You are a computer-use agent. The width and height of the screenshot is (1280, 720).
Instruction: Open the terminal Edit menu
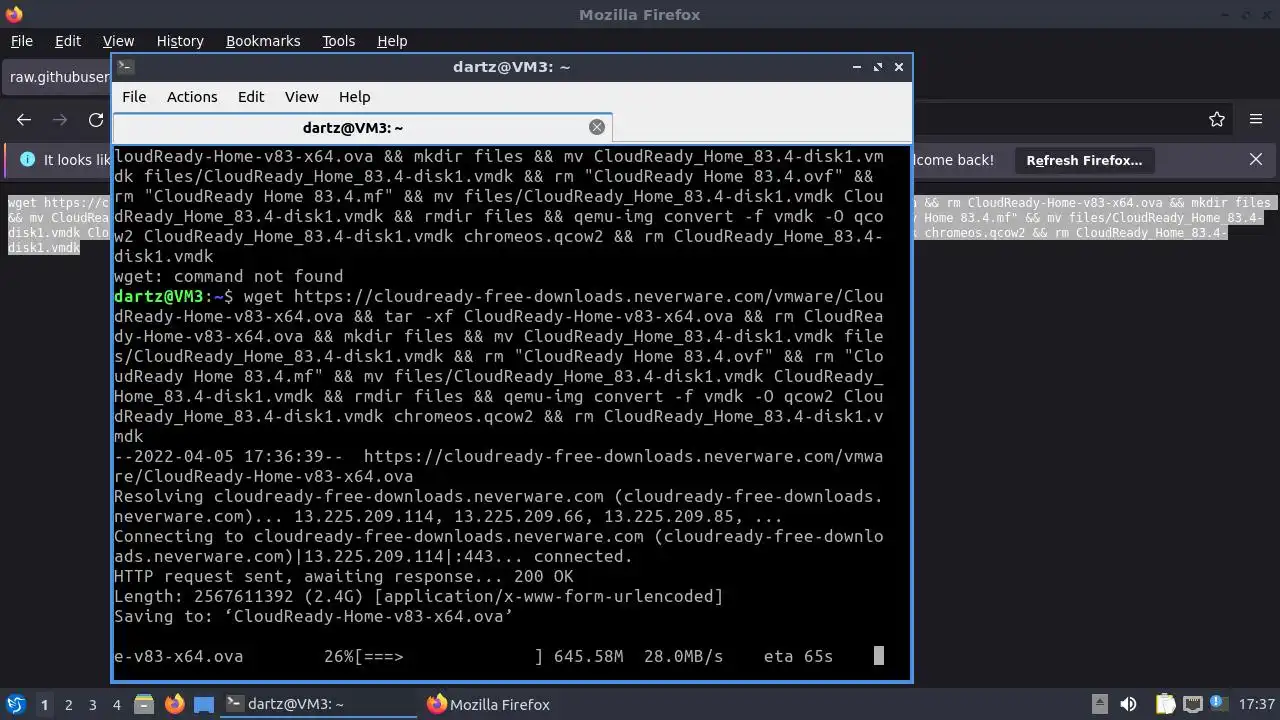tap(251, 97)
